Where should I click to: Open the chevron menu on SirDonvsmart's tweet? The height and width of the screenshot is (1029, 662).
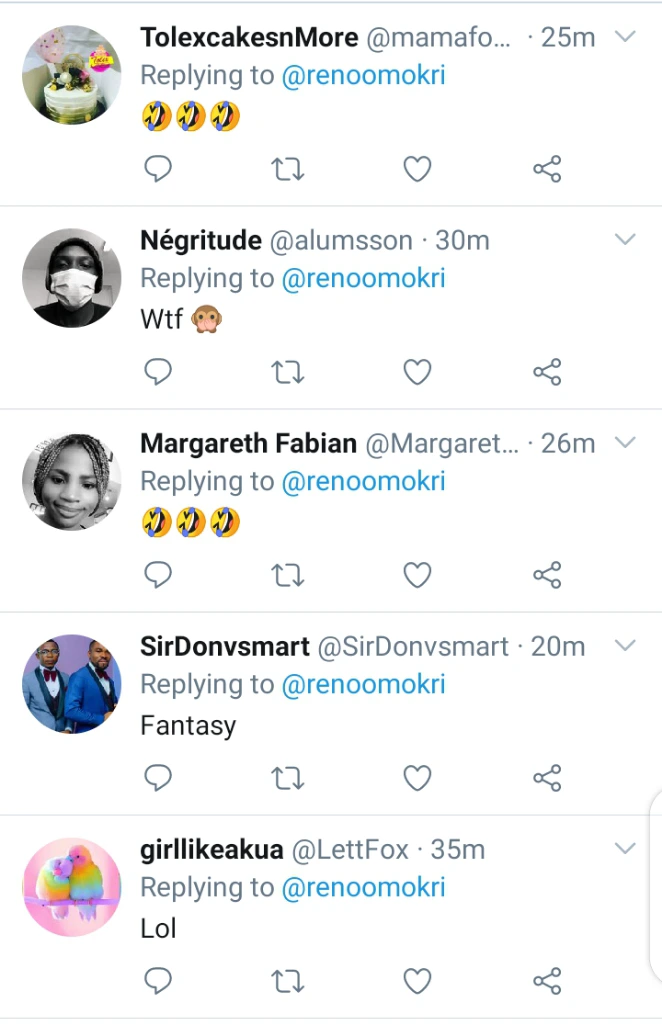point(625,645)
